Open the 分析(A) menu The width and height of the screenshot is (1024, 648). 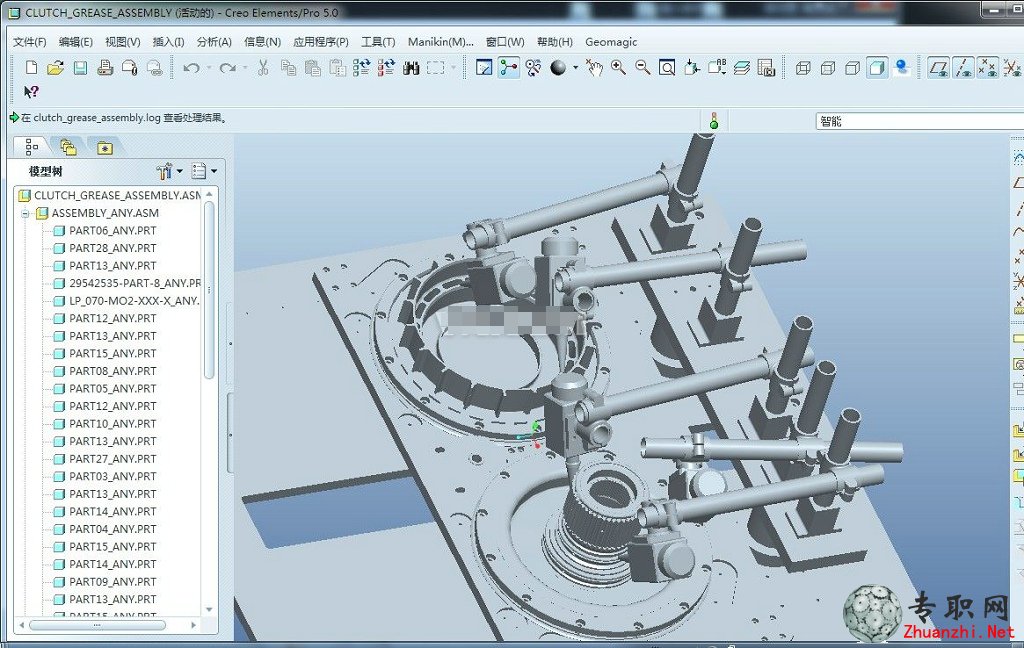coord(214,42)
